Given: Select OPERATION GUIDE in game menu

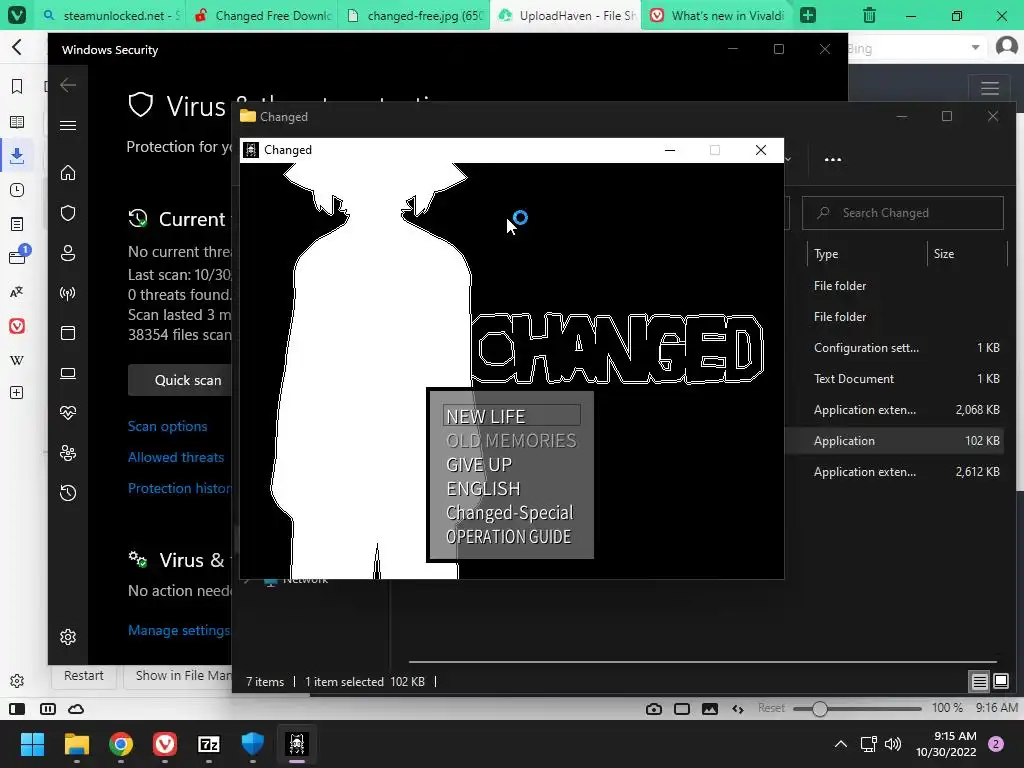Looking at the screenshot, I should point(508,537).
